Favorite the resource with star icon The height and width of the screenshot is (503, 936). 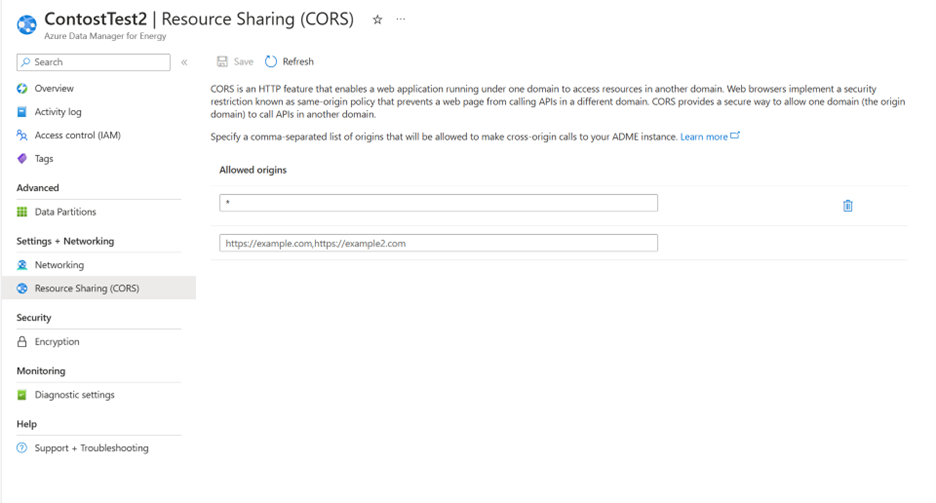click(x=377, y=19)
